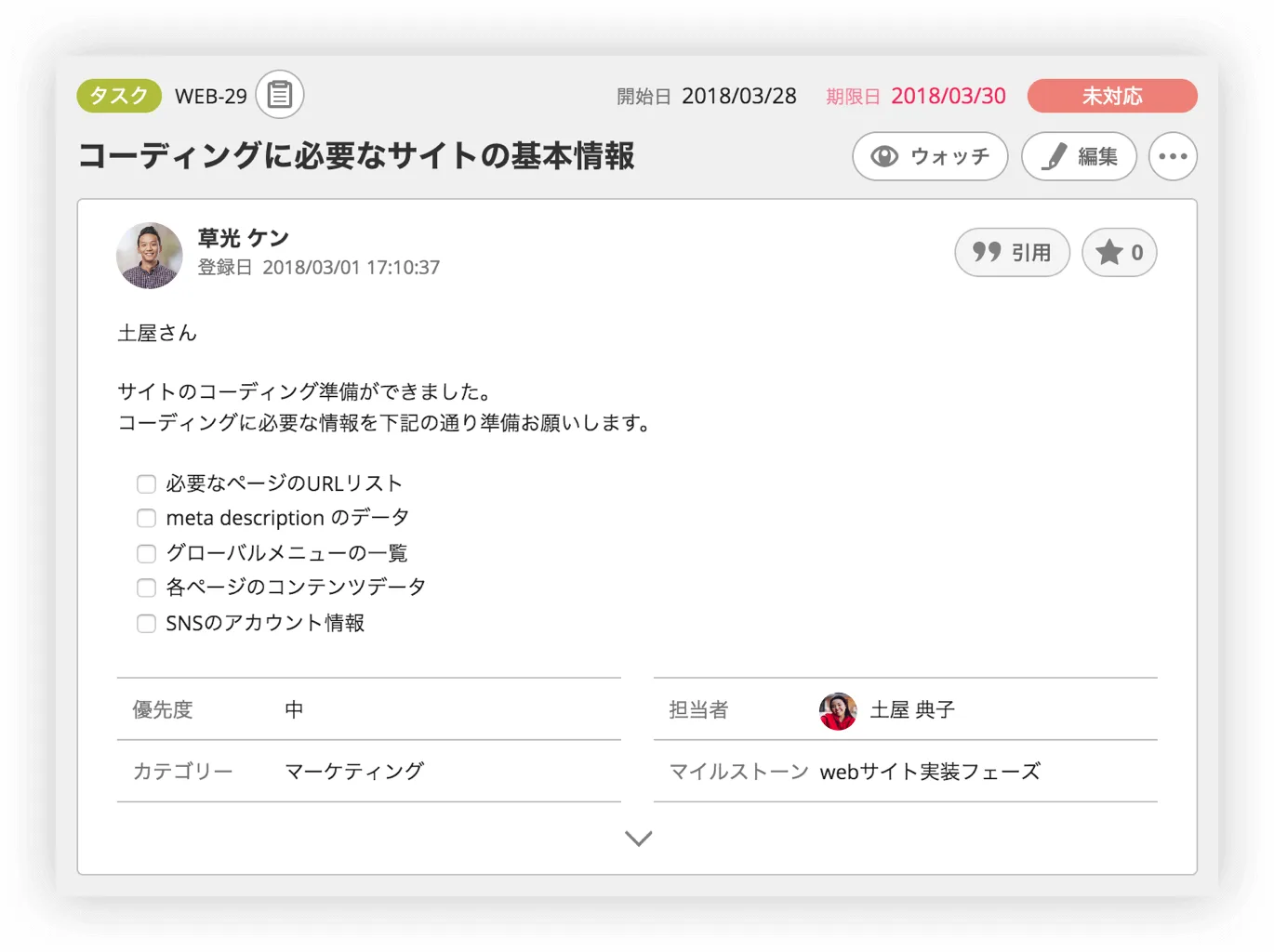
Task: Click 土屋 典子's assignee avatar
Action: (x=838, y=711)
